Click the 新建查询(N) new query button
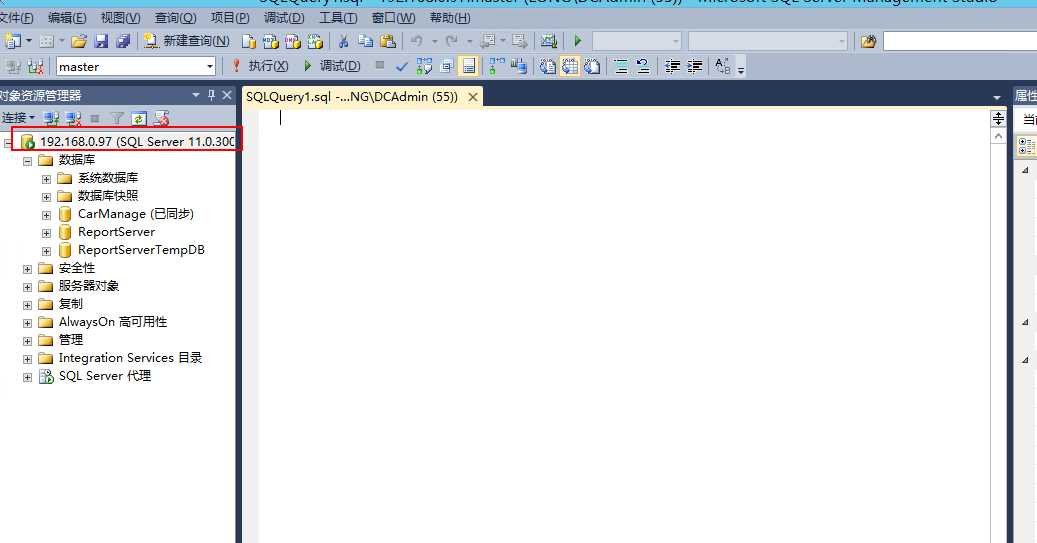The height and width of the screenshot is (543, 1037). pyautogui.click(x=187, y=41)
